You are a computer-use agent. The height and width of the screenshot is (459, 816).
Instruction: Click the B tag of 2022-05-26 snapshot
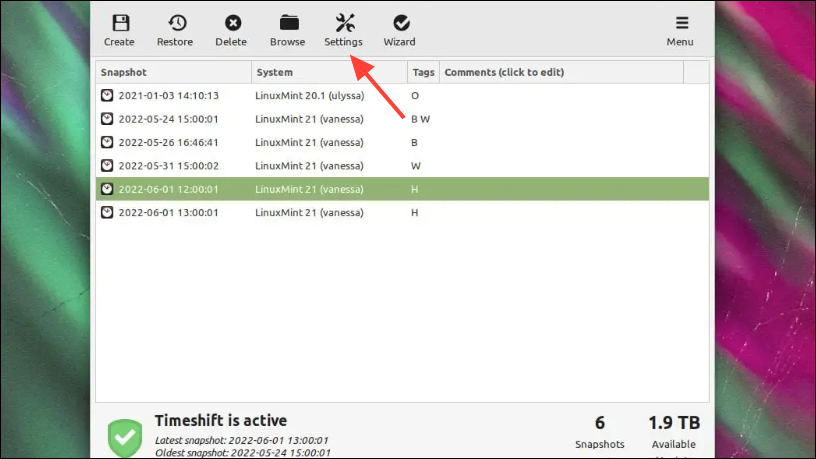click(x=414, y=143)
